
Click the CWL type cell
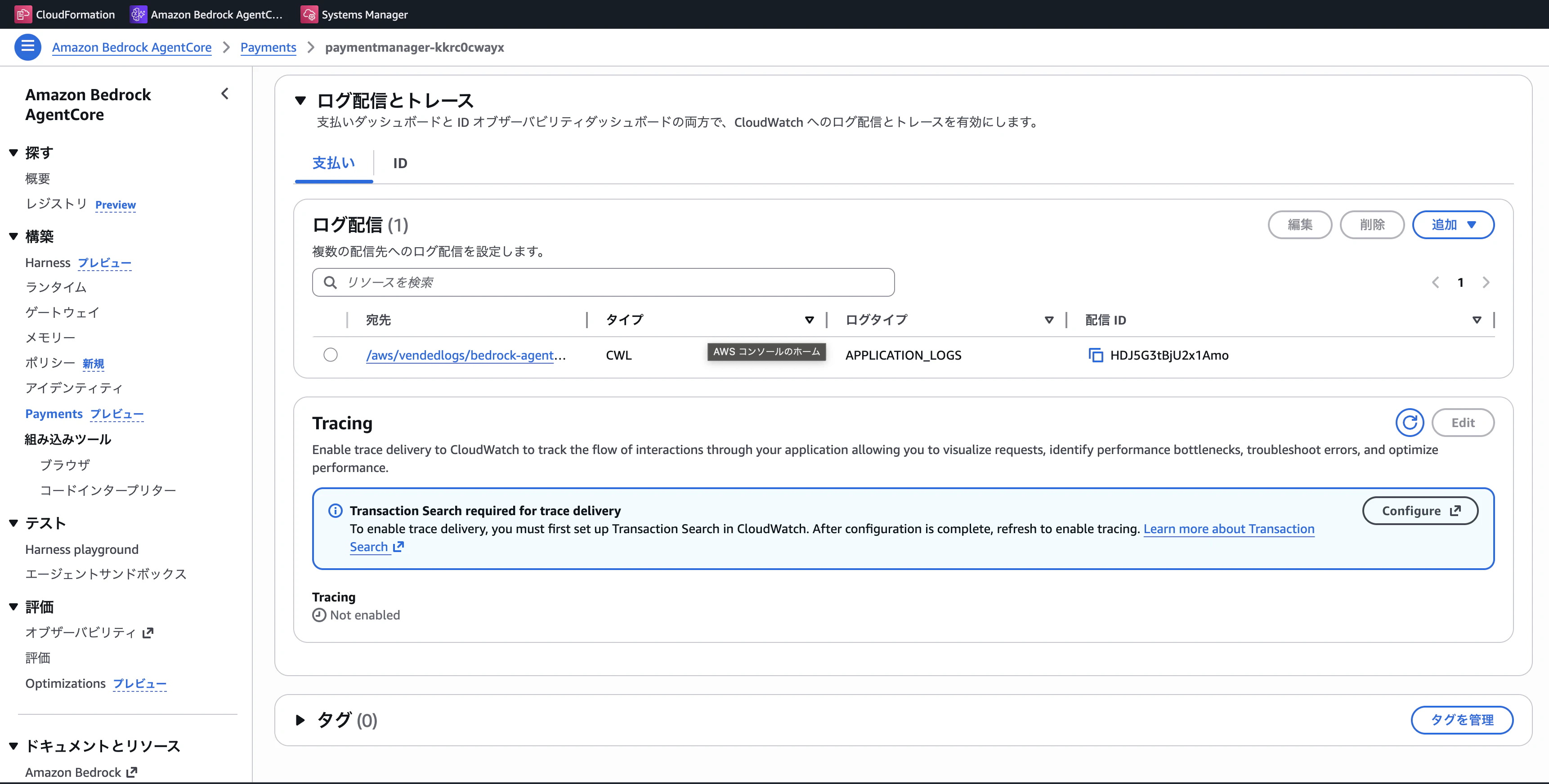(619, 355)
